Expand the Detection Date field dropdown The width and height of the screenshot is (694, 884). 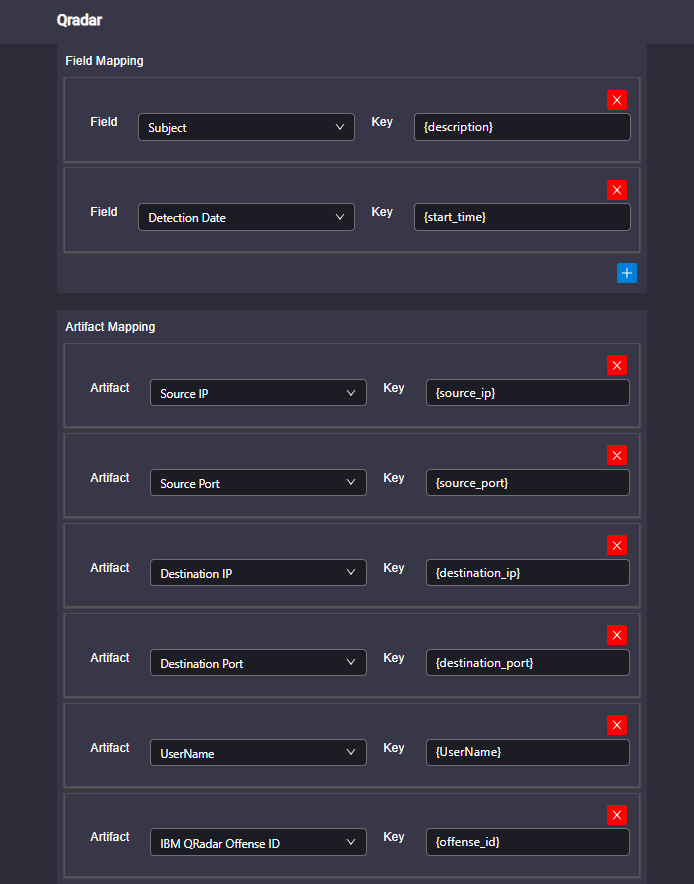point(246,217)
